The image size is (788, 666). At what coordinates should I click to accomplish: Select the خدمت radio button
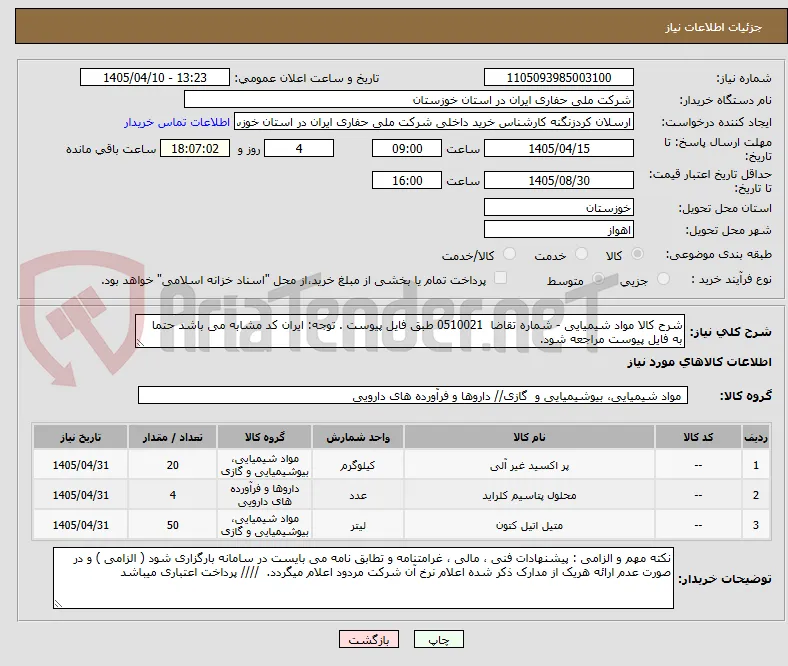pos(581,254)
